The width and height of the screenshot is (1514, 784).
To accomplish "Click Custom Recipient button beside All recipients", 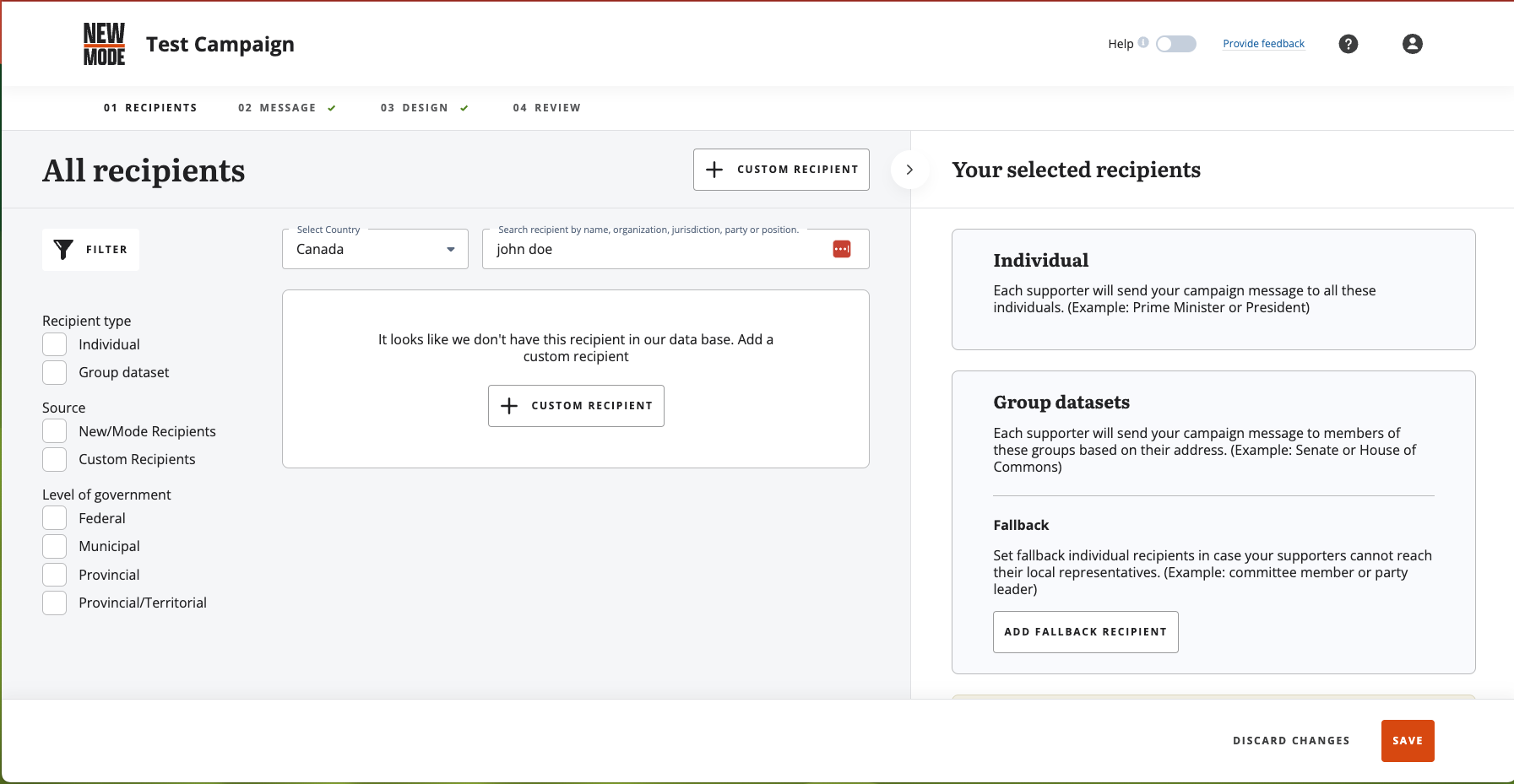I will pyautogui.click(x=781, y=170).
